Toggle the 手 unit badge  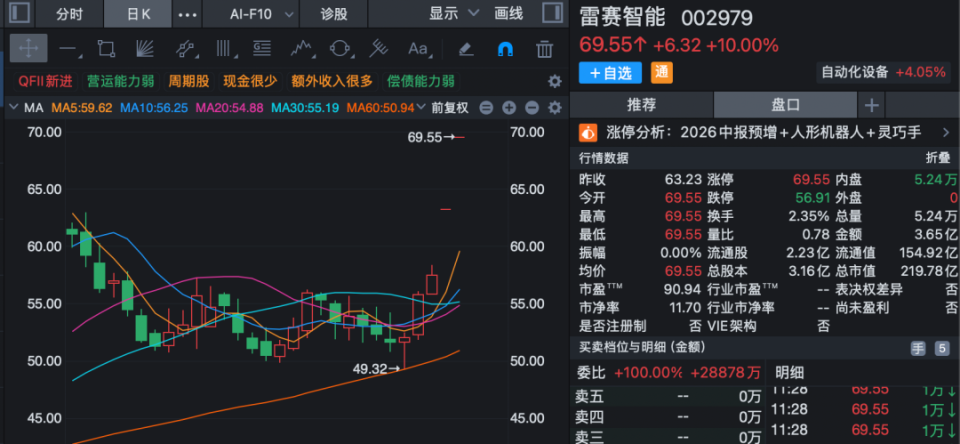918,348
